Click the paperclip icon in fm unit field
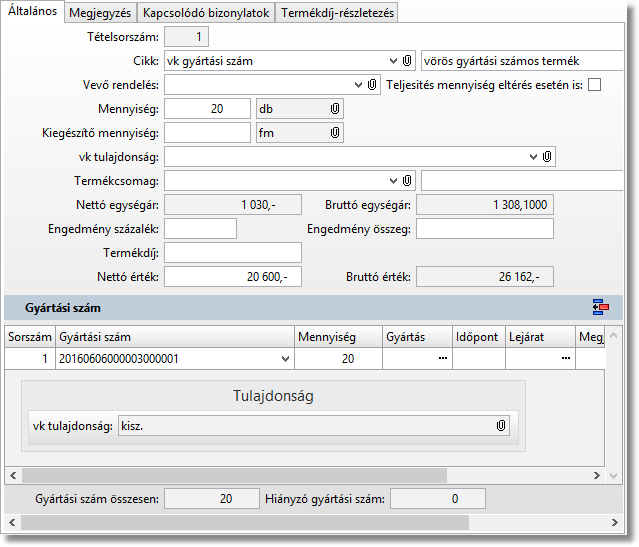Image resolution: width=639 pixels, height=547 pixels. tap(335, 133)
